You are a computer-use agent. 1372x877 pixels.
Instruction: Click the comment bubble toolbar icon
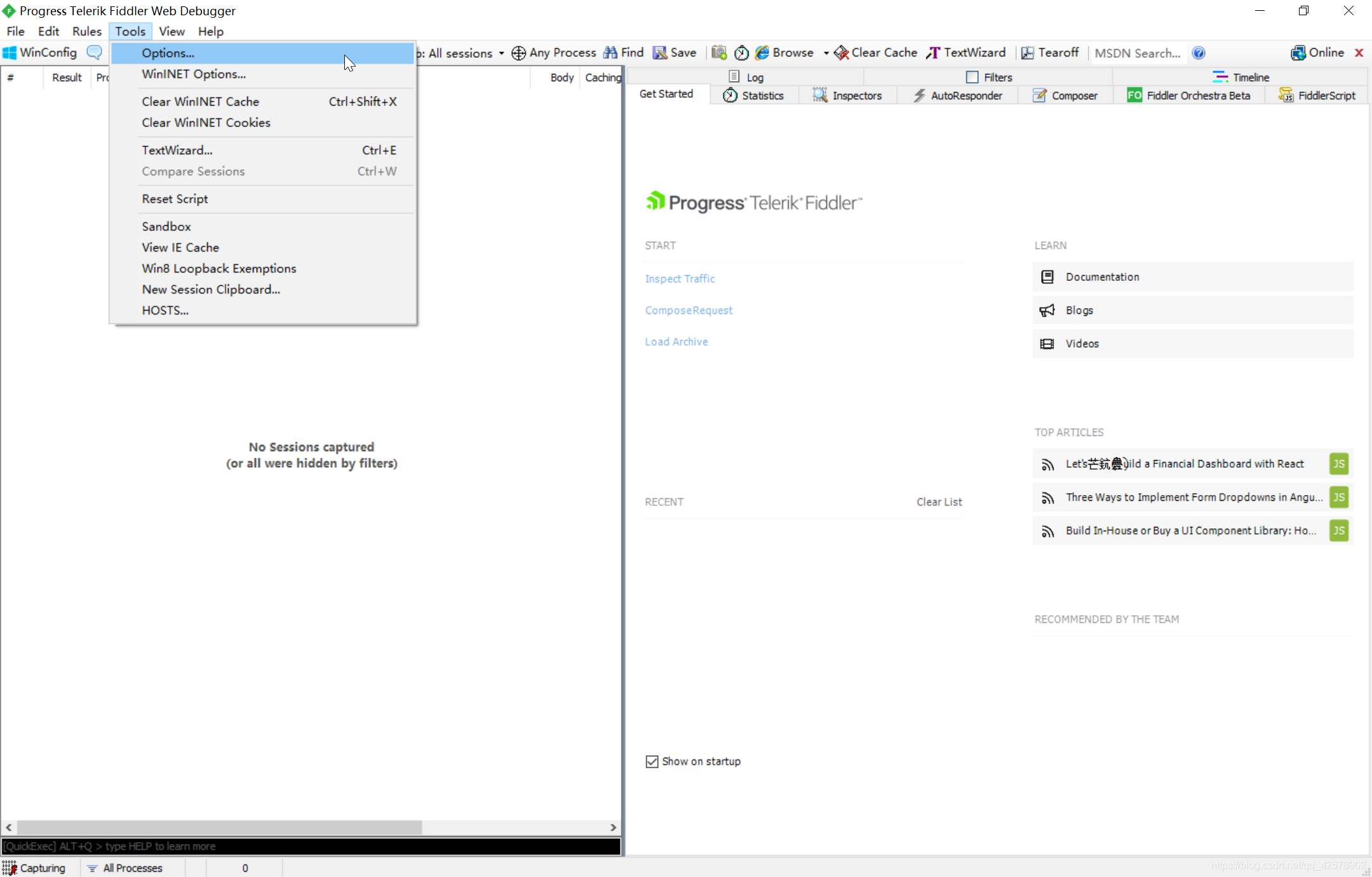tap(94, 53)
